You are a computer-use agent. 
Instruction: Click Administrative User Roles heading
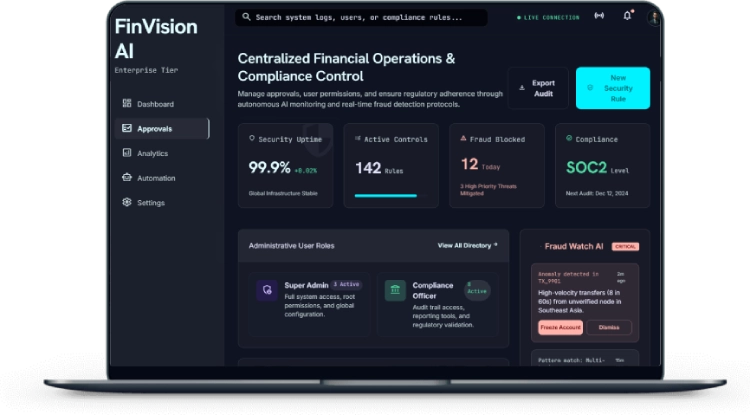(291, 246)
